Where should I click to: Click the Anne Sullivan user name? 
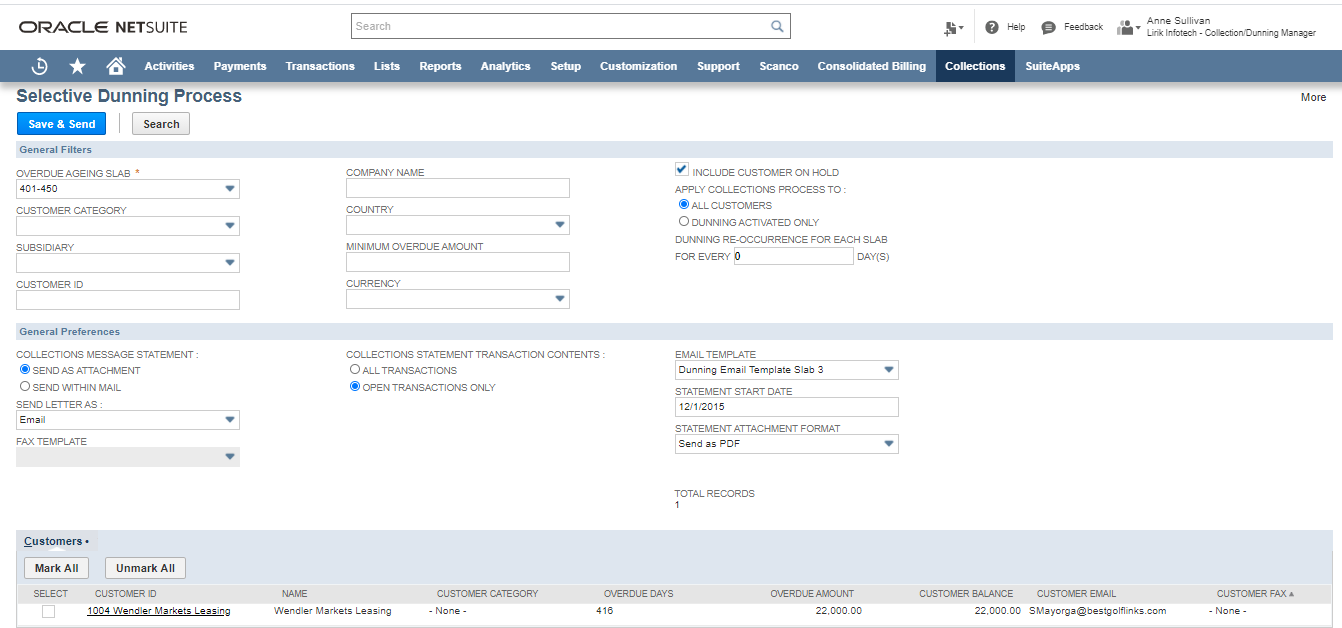click(1178, 20)
